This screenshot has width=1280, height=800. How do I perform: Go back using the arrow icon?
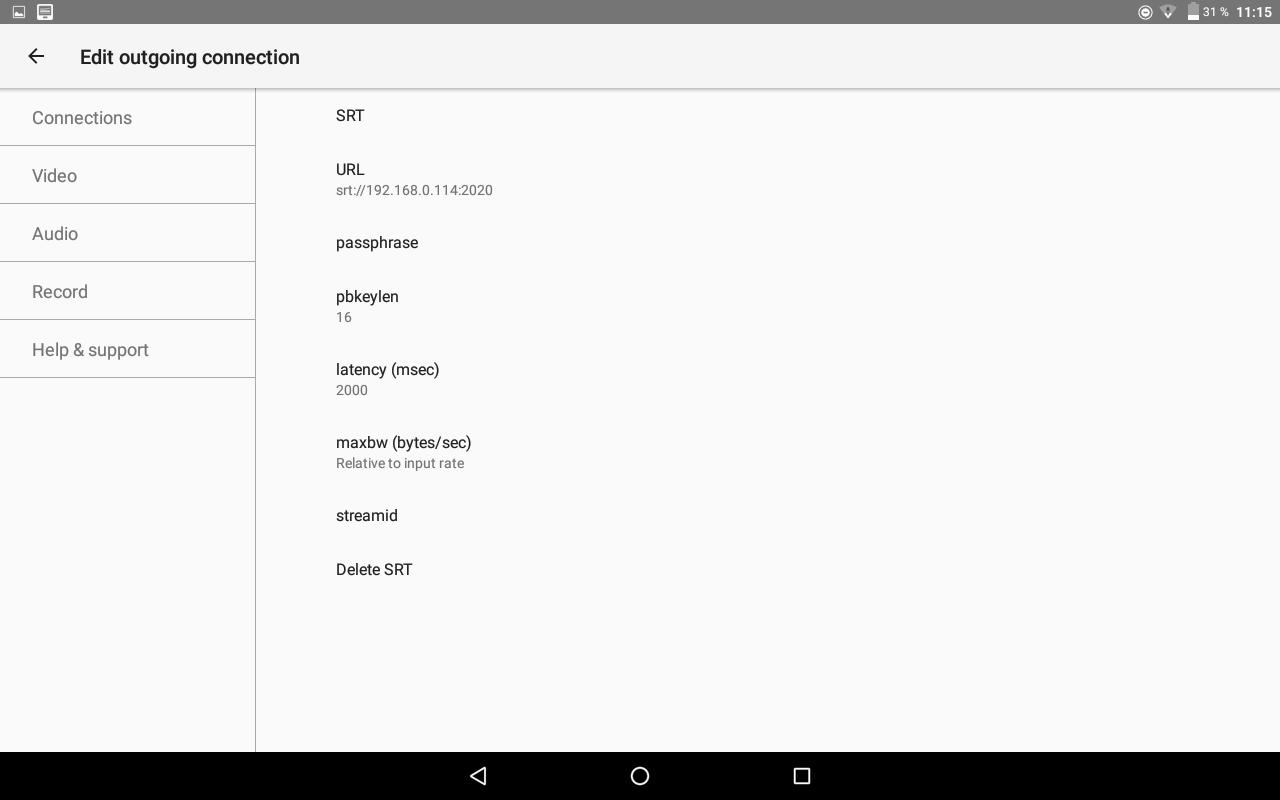coord(36,57)
